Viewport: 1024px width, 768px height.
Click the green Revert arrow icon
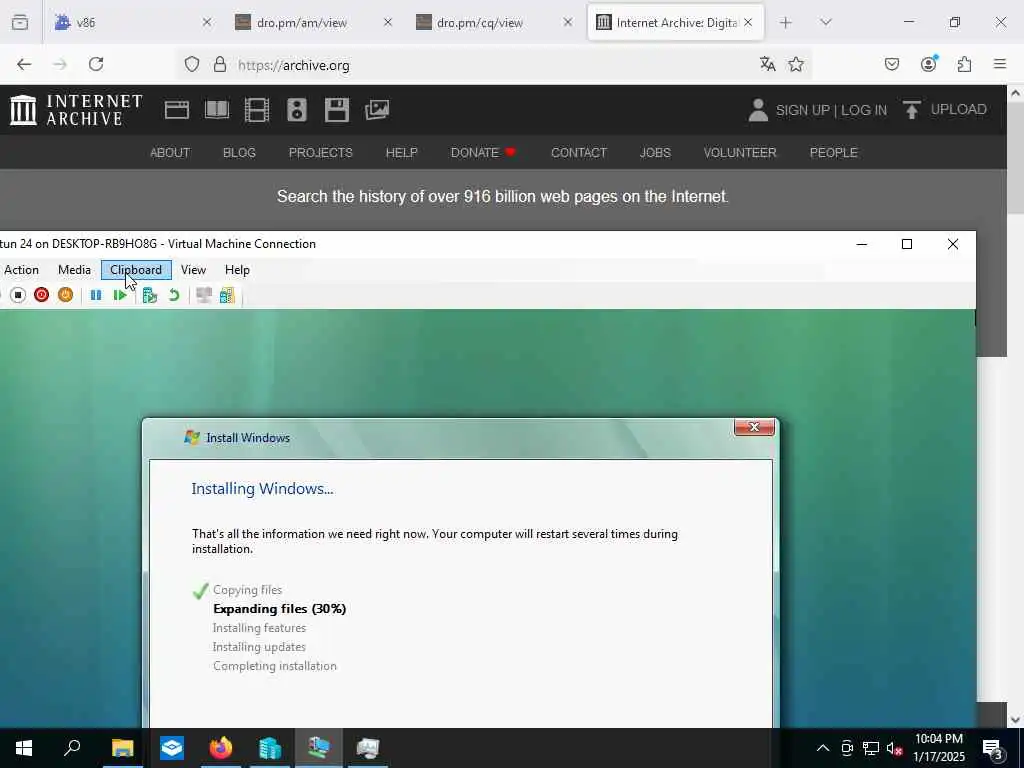click(x=174, y=295)
